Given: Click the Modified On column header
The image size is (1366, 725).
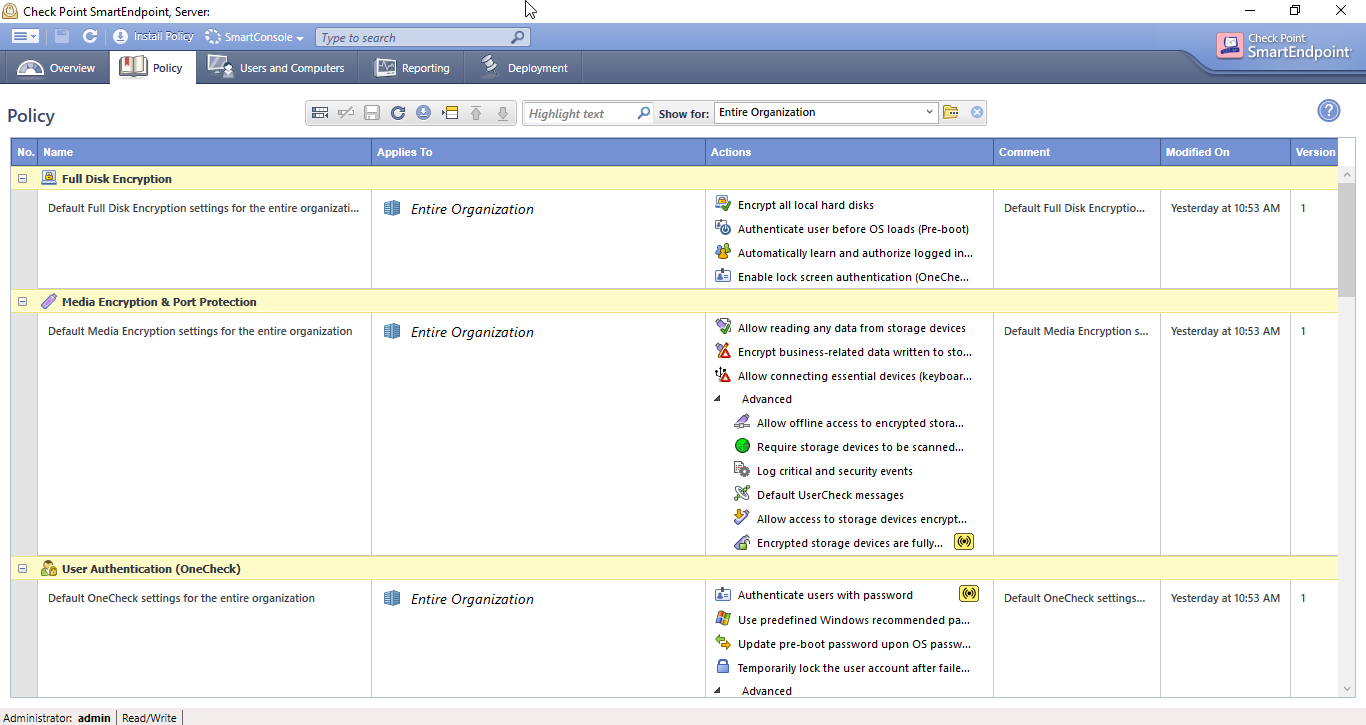Looking at the screenshot, I should (x=1225, y=152).
